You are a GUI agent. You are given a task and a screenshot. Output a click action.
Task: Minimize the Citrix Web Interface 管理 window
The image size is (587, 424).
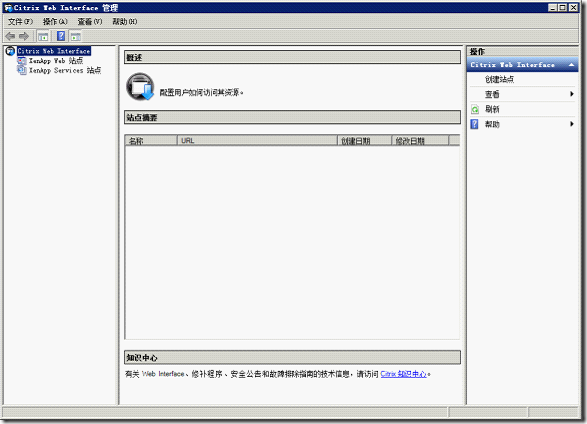click(x=553, y=7)
